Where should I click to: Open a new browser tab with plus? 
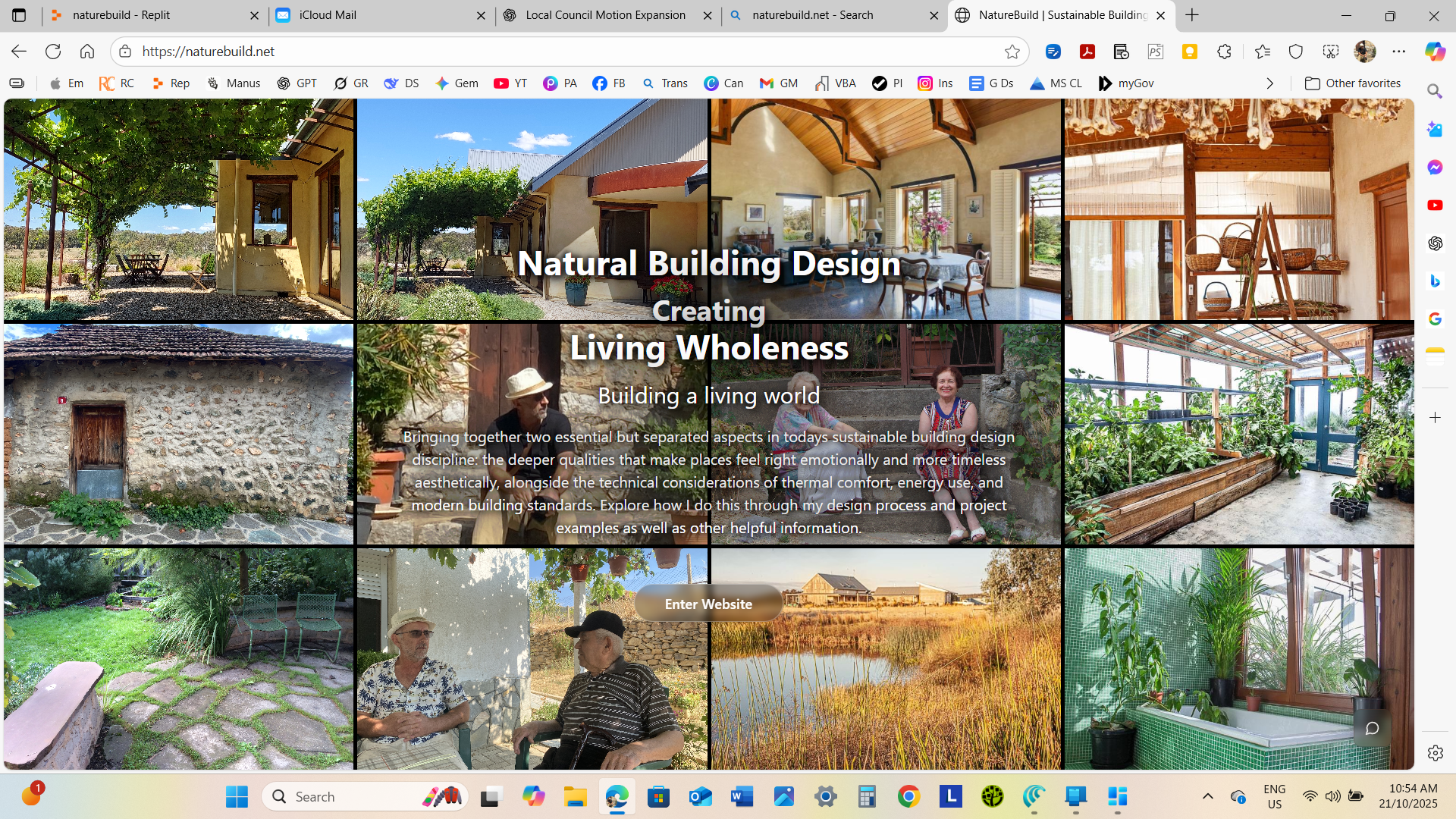[x=1192, y=15]
